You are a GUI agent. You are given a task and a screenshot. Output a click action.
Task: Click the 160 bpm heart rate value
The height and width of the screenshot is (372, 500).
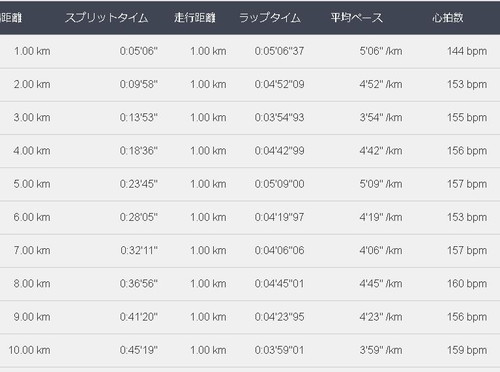click(467, 284)
